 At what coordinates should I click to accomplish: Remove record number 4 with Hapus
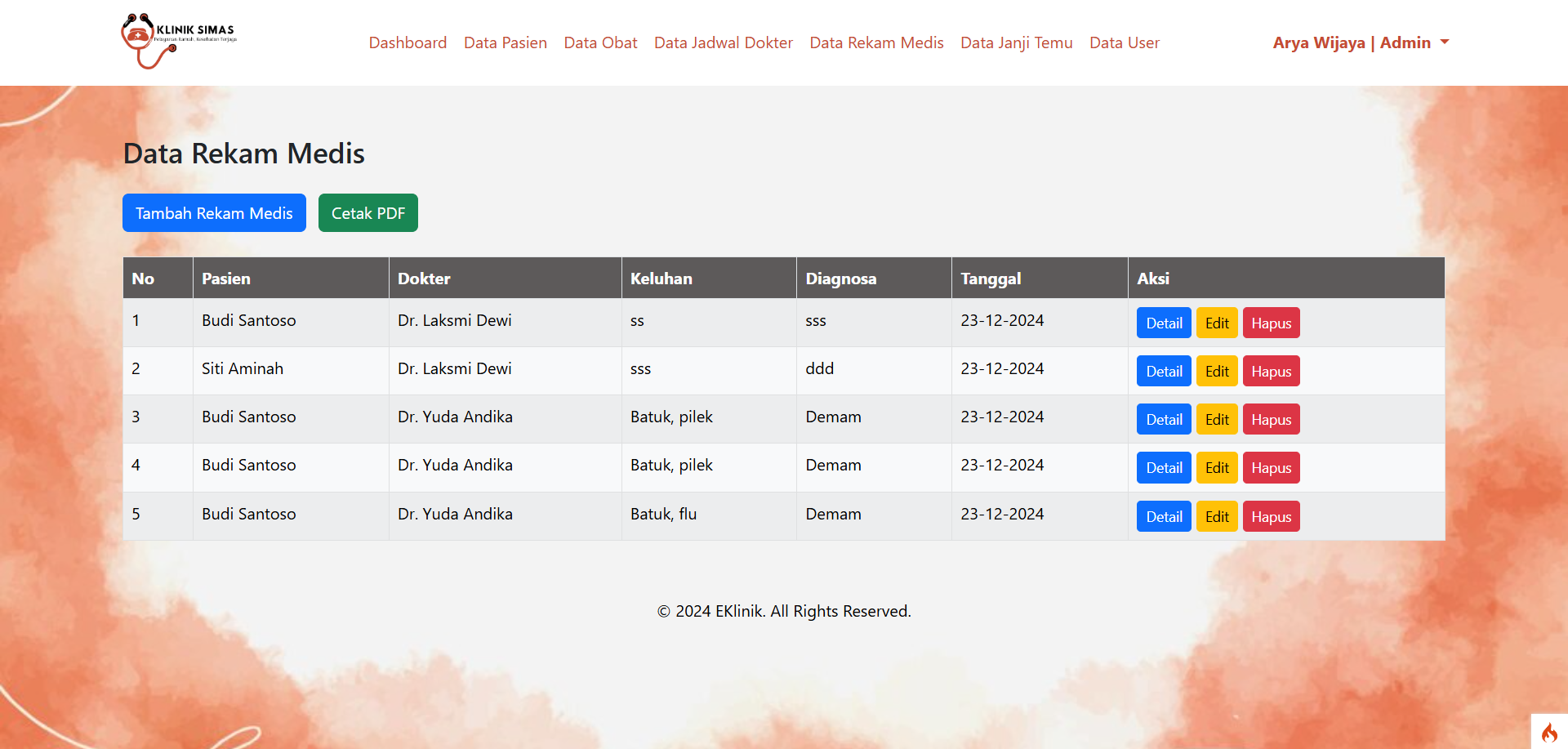1271,467
